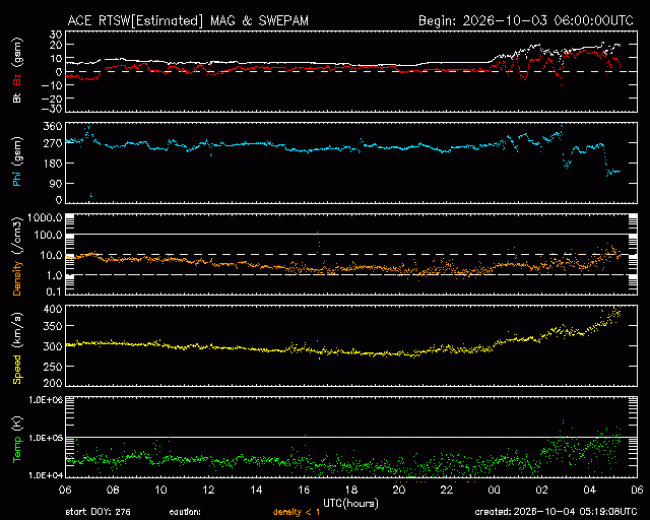Click the 12 hour label on time axis
Screen dimensions: 650x520
click(x=208, y=490)
